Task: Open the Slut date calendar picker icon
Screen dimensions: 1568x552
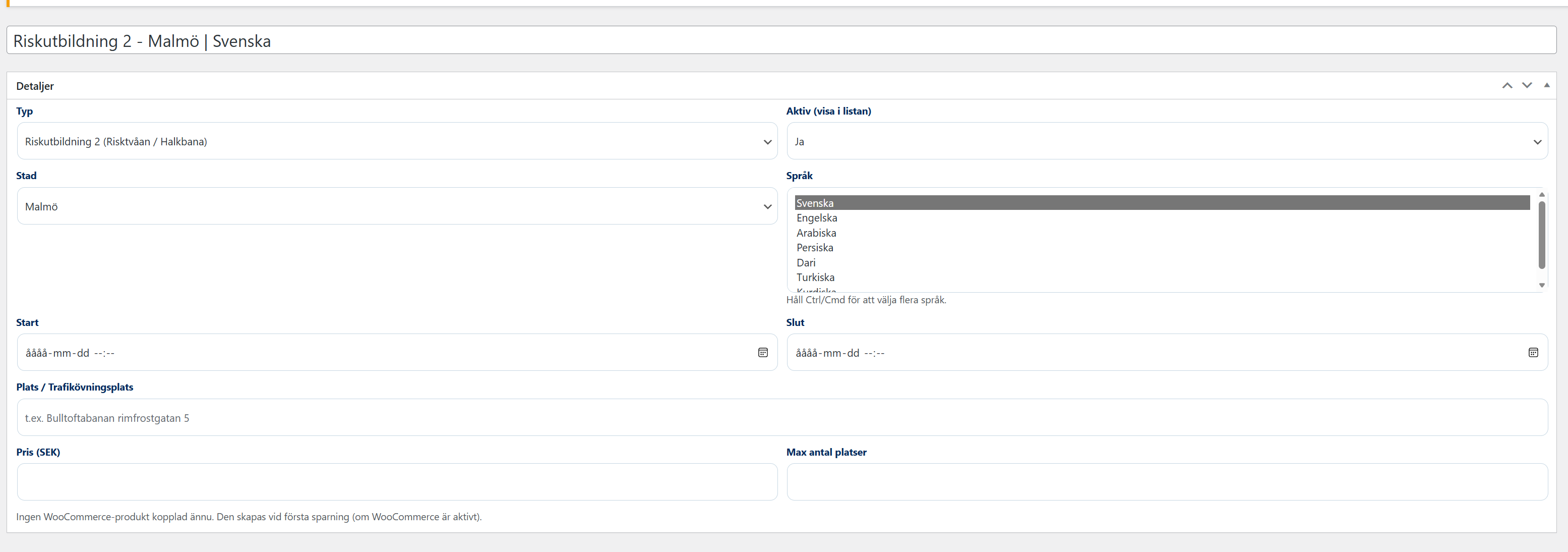Action: pyautogui.click(x=1533, y=353)
